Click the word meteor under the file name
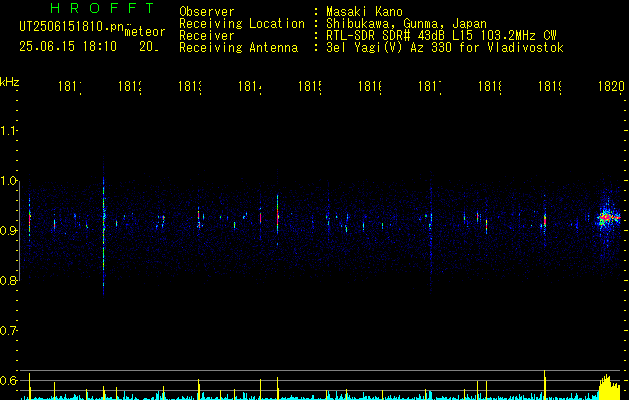629x400 pixels. (145, 32)
